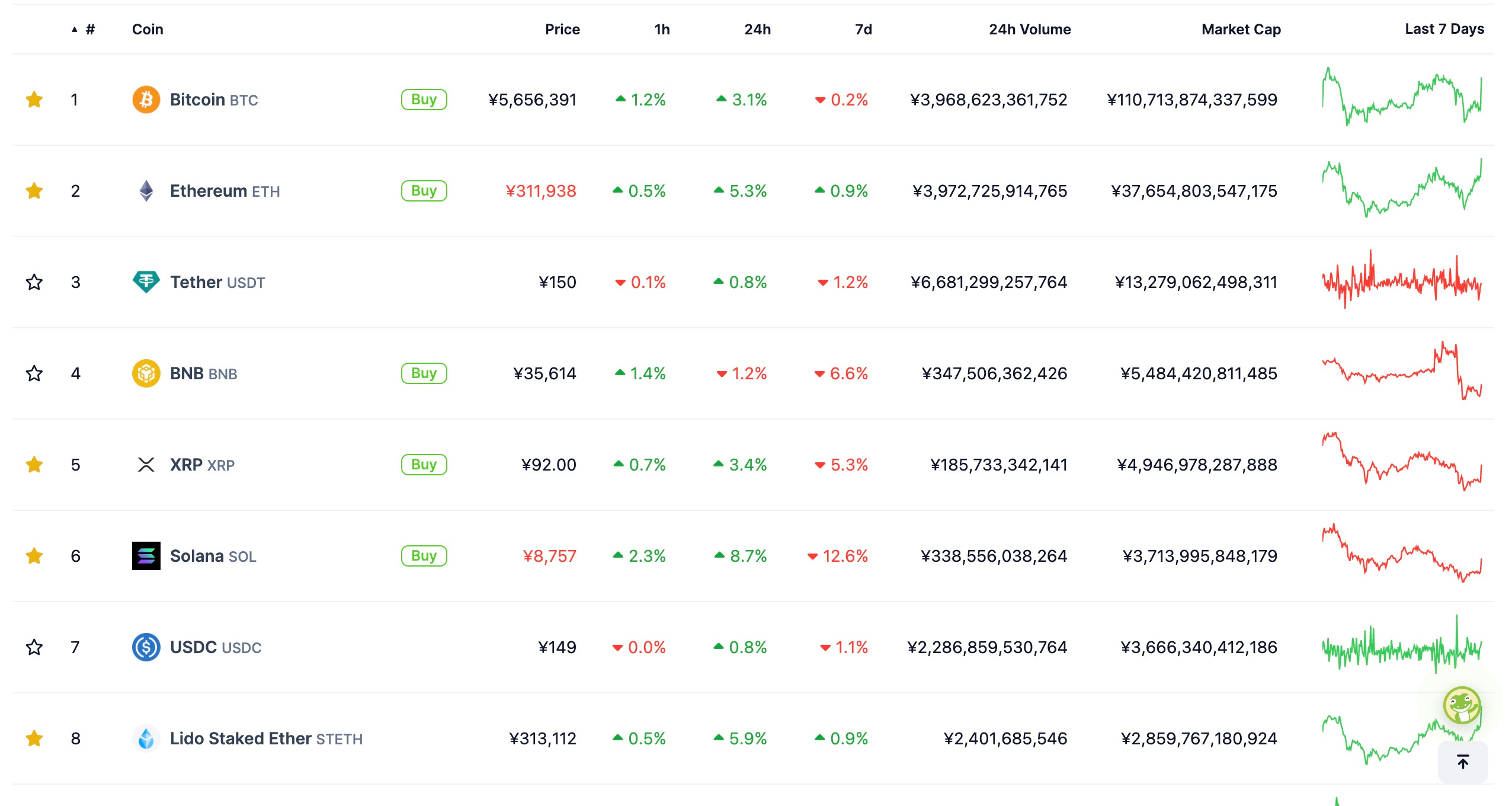Open the USDC coin logo
1512x806 pixels.
point(146,647)
